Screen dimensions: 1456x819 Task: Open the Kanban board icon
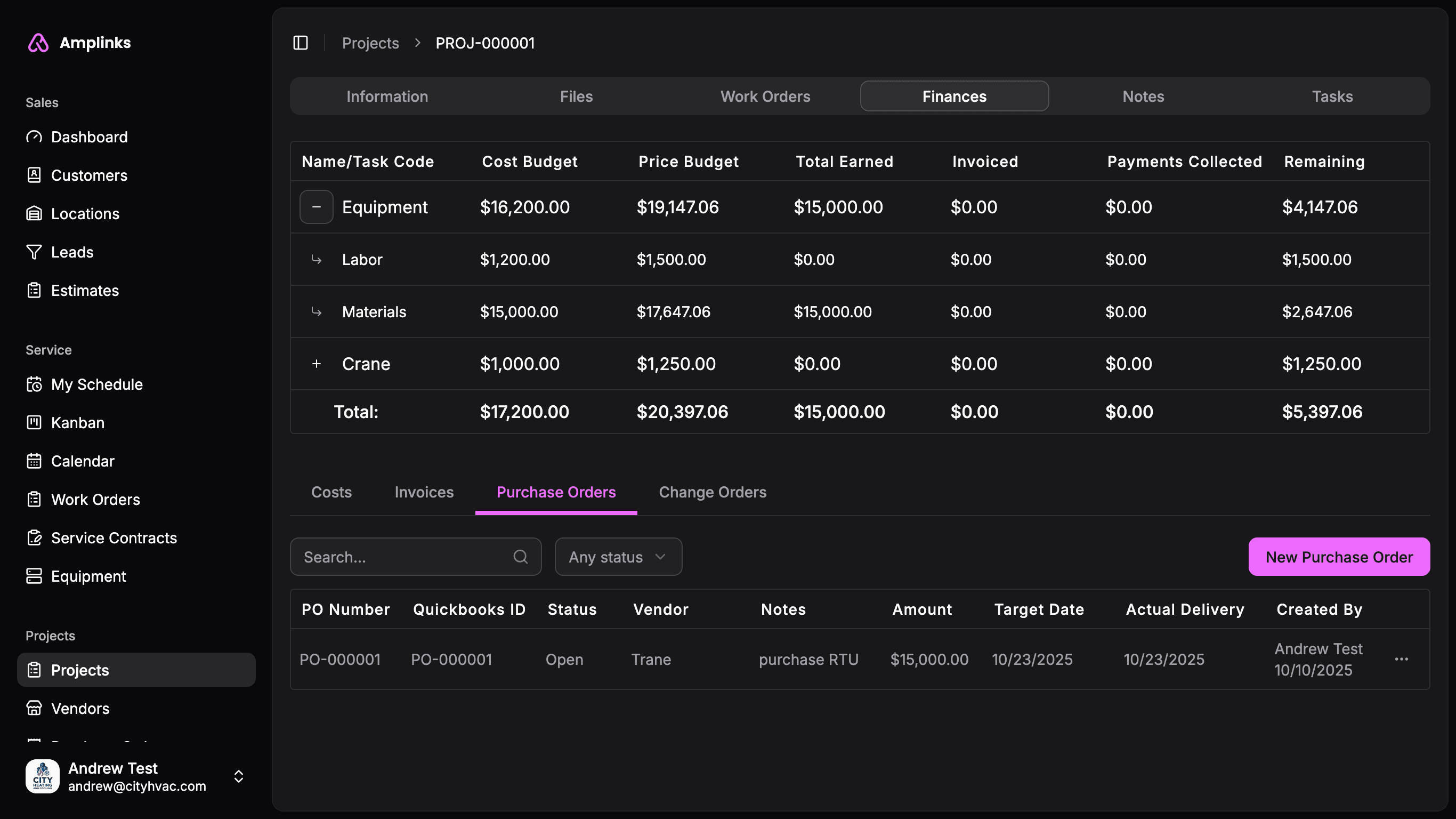click(34, 422)
